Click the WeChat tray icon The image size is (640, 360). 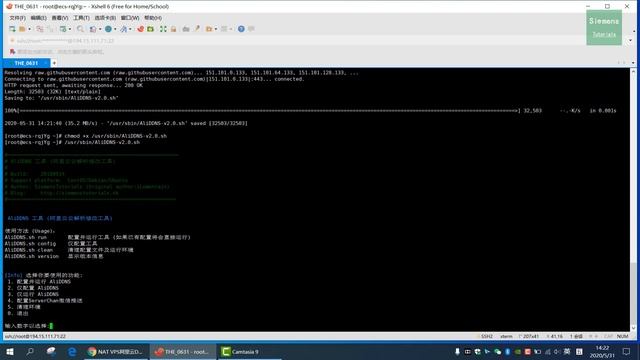[x=498, y=351]
